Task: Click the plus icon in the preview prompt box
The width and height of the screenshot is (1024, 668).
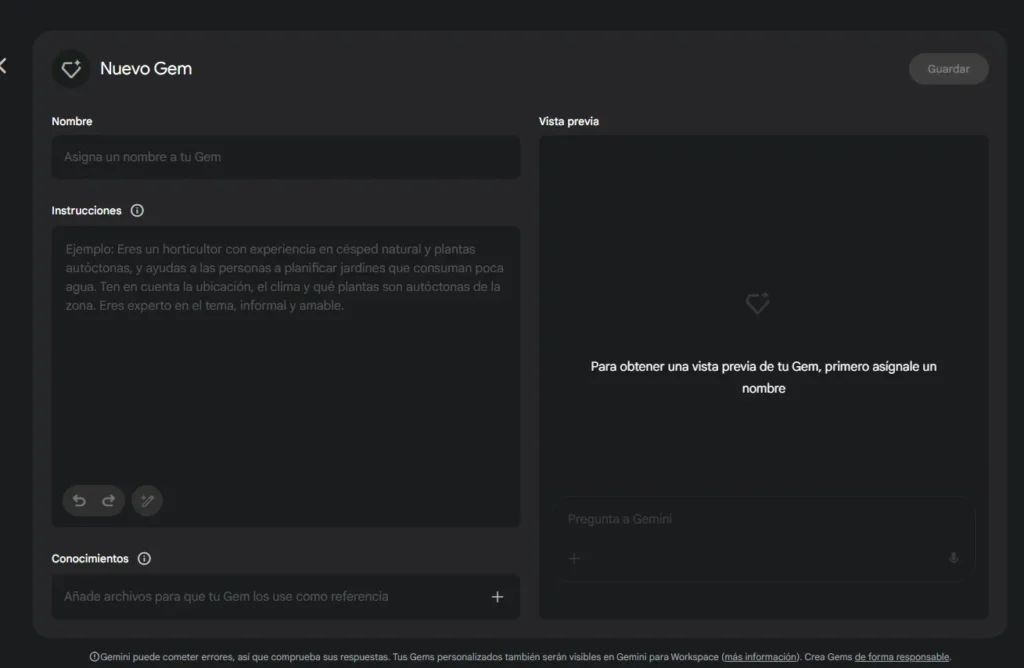Action: tap(574, 558)
